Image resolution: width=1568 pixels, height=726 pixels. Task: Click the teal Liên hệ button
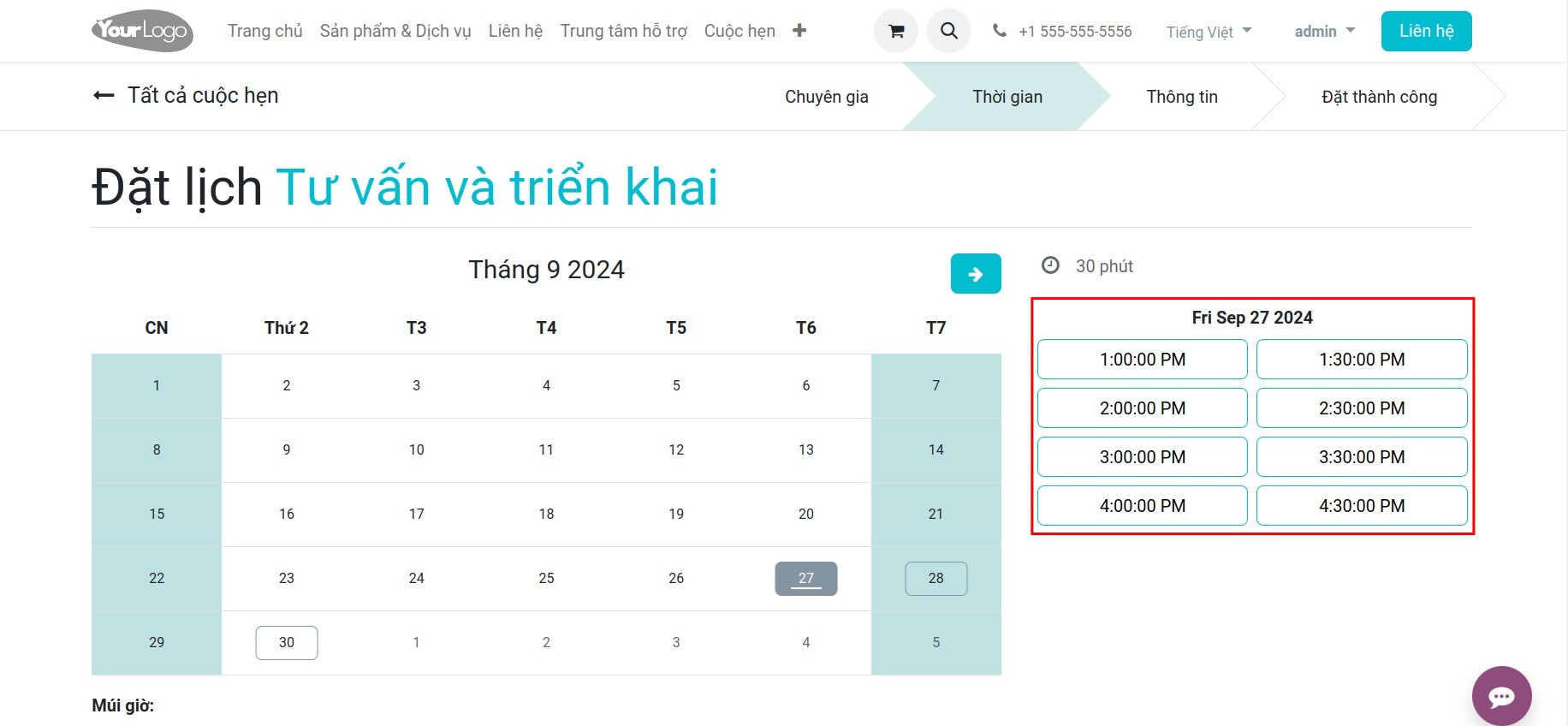pyautogui.click(x=1426, y=31)
